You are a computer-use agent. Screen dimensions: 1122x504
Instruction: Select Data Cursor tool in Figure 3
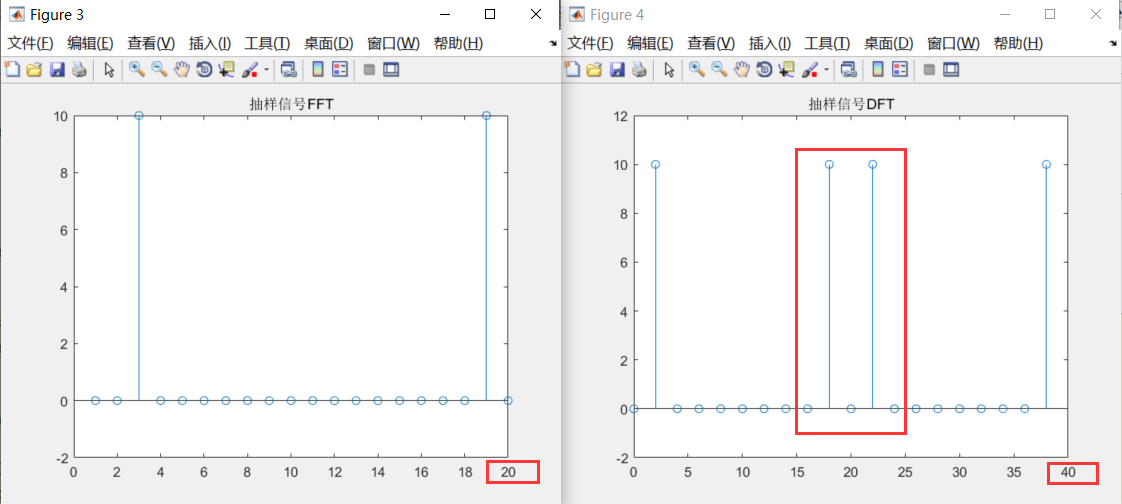click(227, 69)
